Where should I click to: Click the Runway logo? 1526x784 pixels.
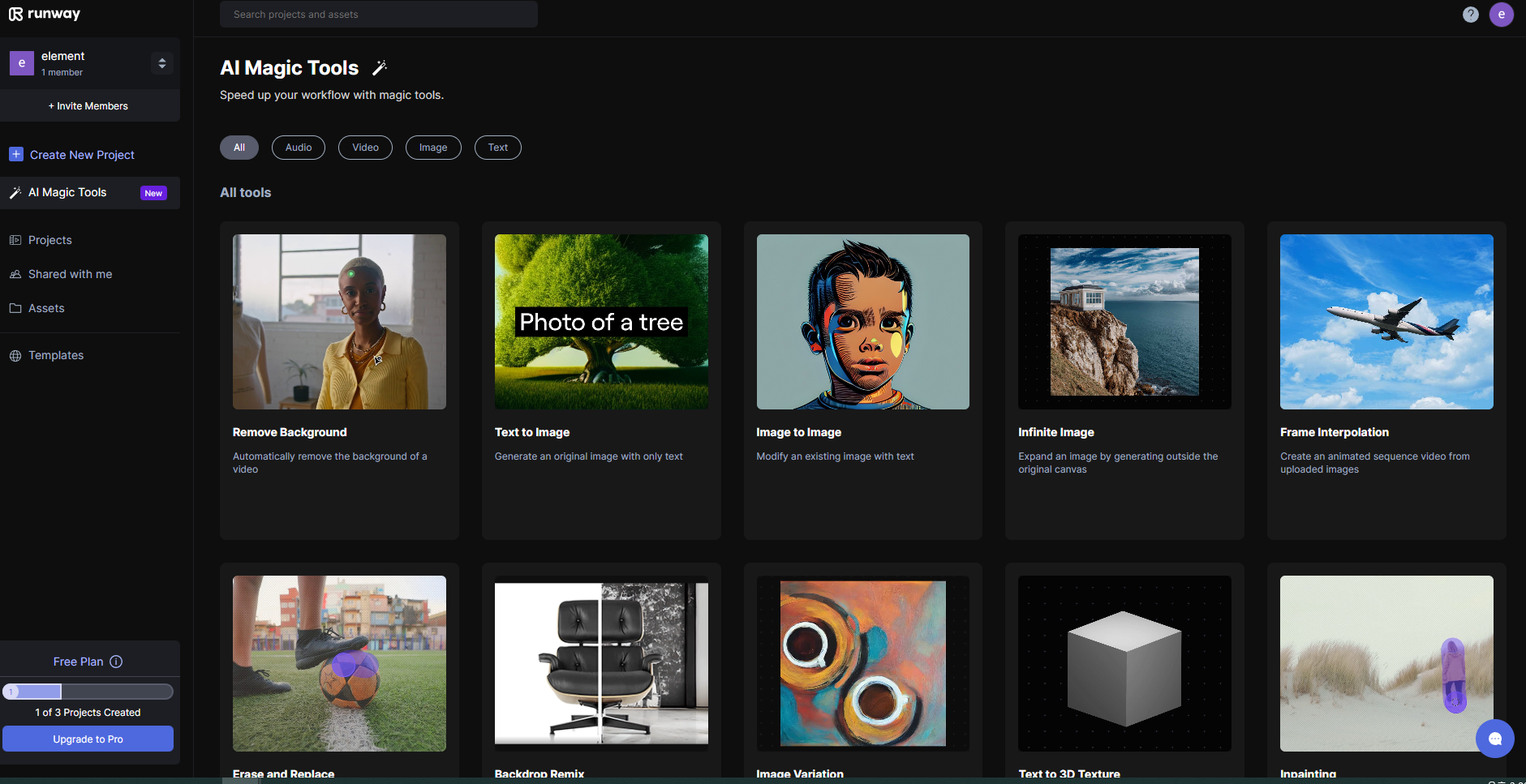(45, 14)
